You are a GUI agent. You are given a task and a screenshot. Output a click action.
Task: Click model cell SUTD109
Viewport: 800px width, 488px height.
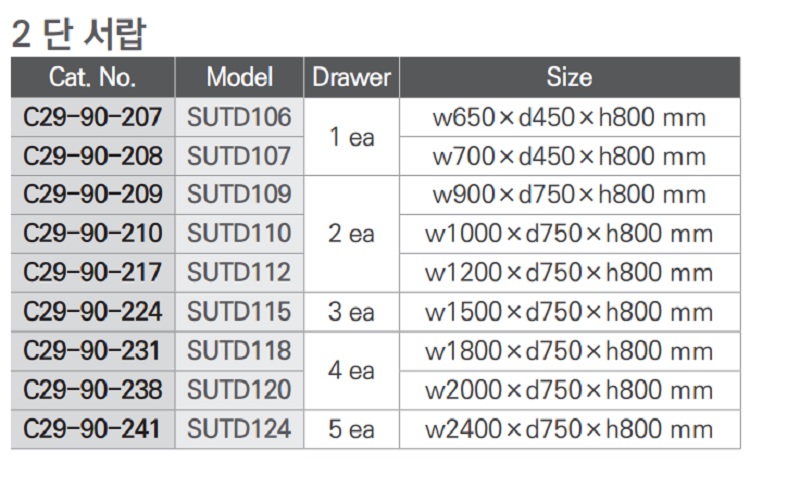[239, 195]
